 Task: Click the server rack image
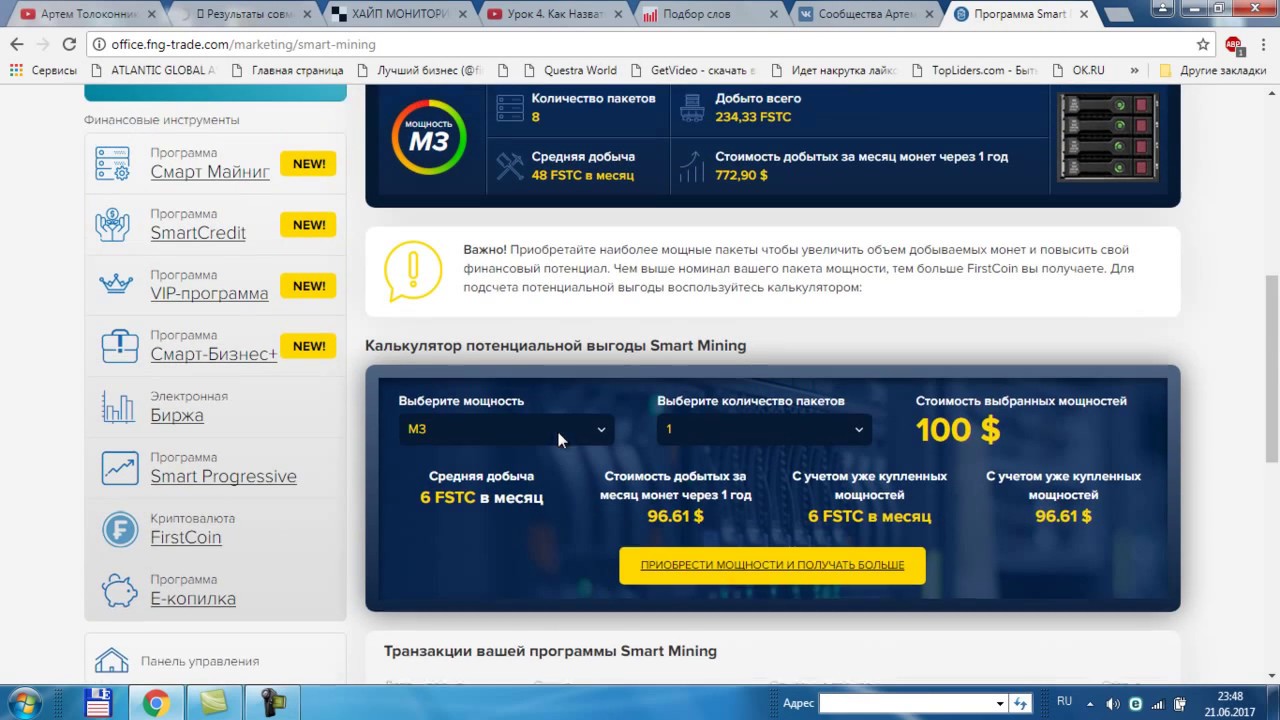tap(1108, 137)
